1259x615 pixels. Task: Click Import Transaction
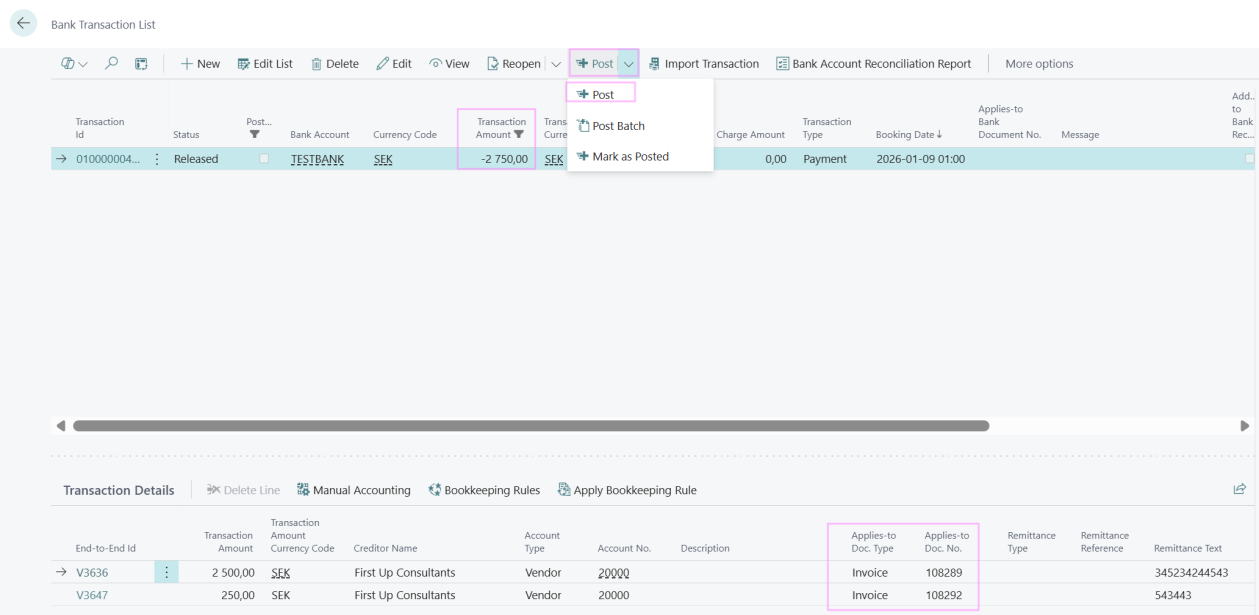(703, 63)
